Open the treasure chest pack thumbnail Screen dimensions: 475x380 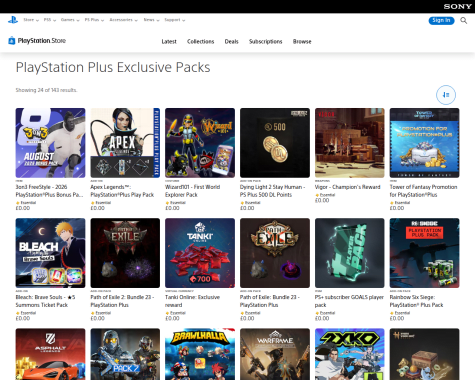[424, 354]
